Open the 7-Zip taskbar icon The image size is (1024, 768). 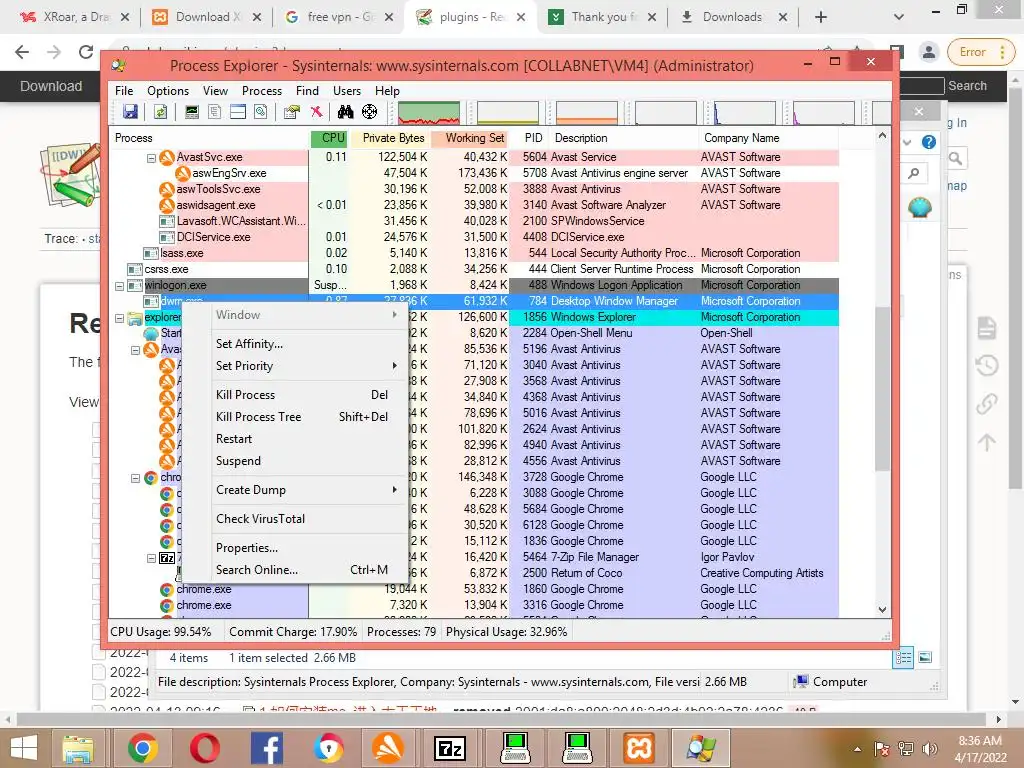[x=450, y=748]
